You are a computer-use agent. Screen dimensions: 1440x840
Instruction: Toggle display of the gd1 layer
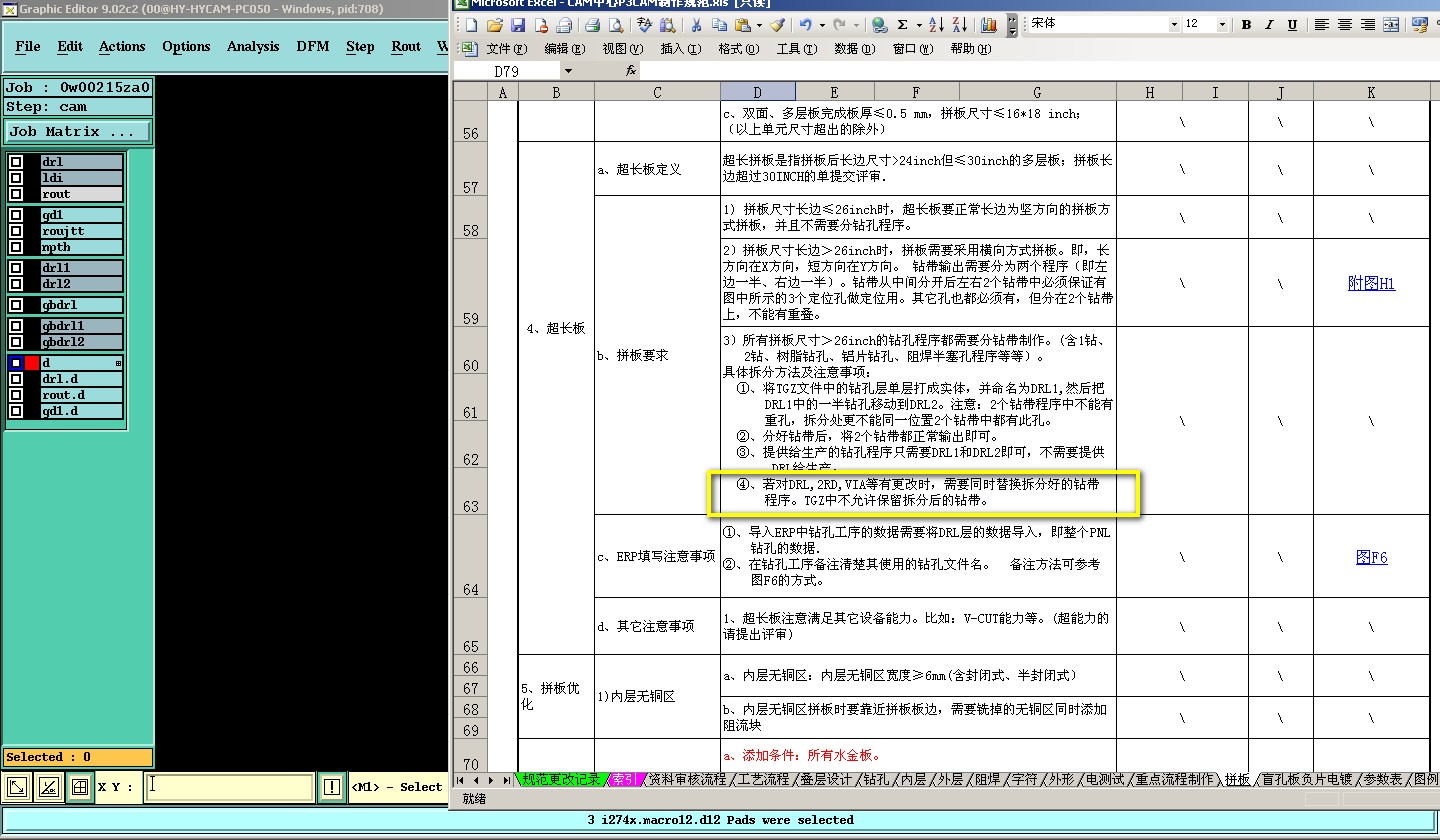tap(16, 215)
